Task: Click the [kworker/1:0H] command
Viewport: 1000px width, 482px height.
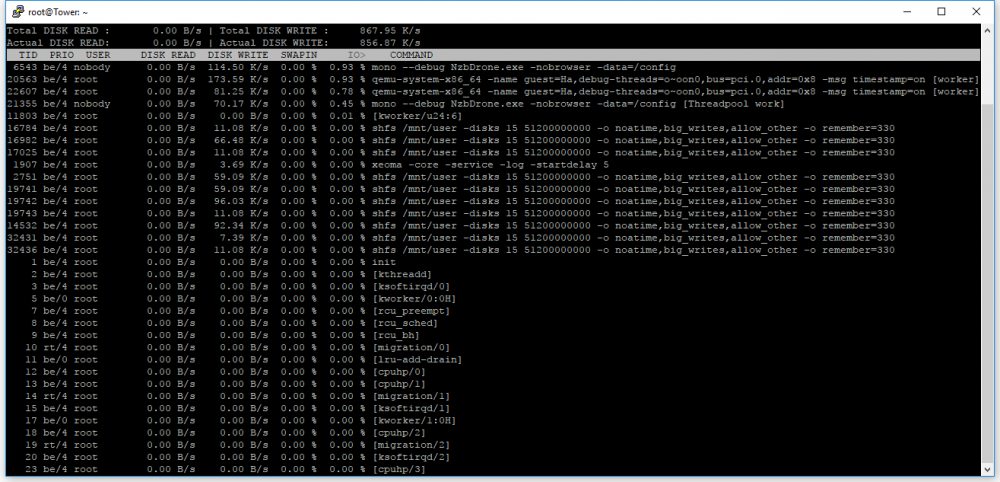Action: point(414,420)
